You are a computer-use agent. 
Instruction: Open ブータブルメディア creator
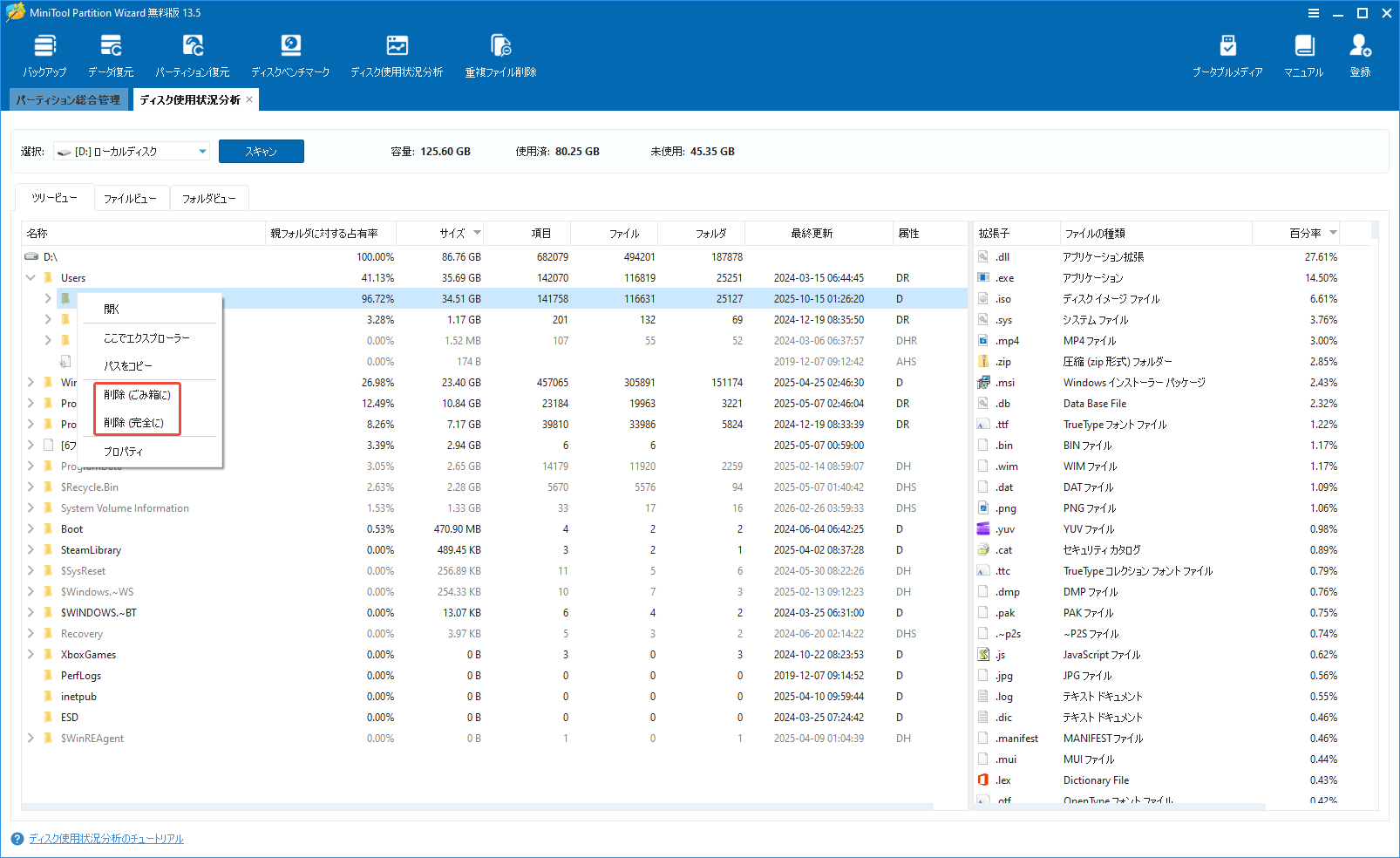(x=1229, y=52)
